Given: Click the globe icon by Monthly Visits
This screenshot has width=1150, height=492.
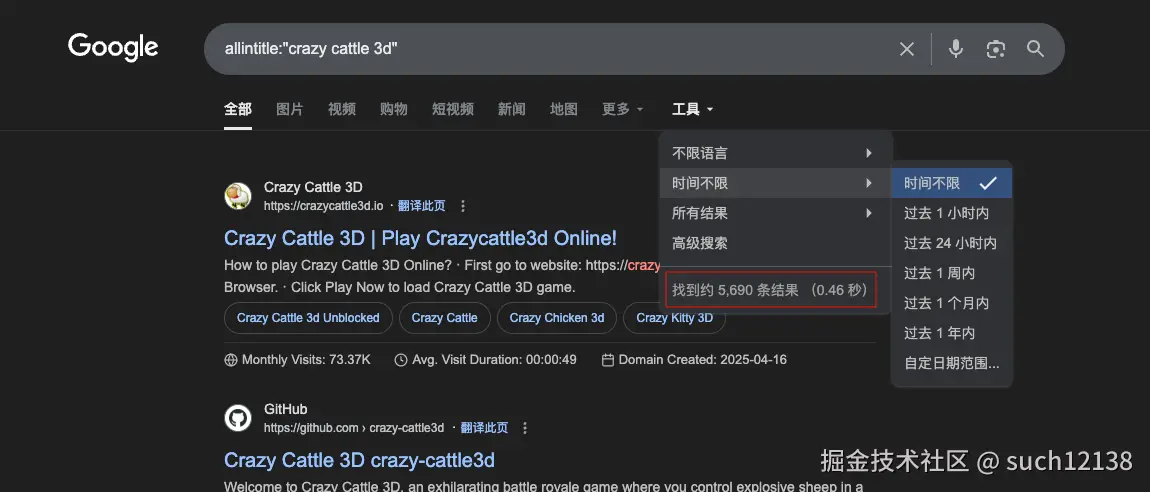Looking at the screenshot, I should 231,360.
